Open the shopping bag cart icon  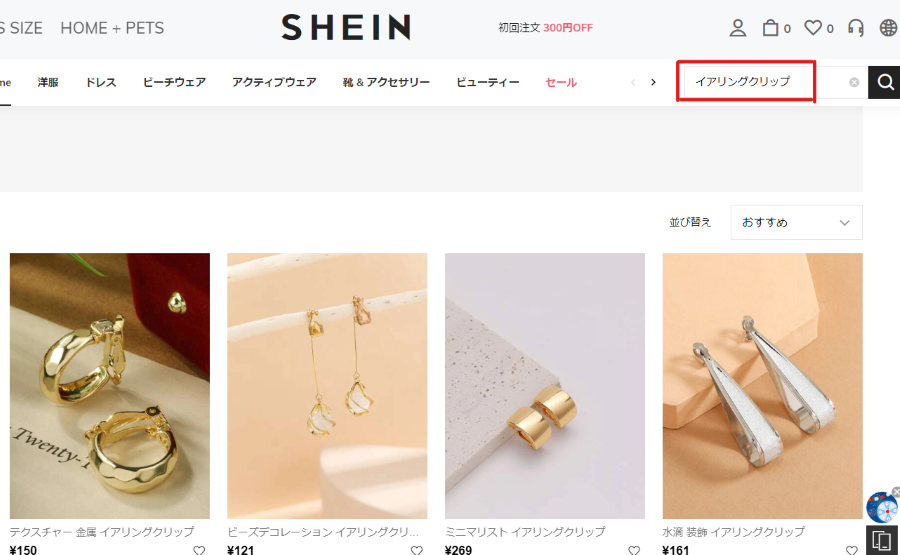click(770, 28)
